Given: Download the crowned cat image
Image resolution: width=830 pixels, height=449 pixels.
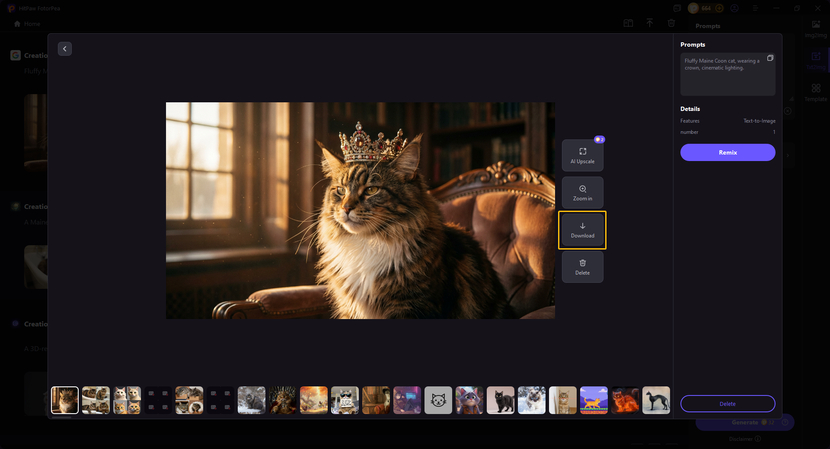Looking at the screenshot, I should [582, 230].
